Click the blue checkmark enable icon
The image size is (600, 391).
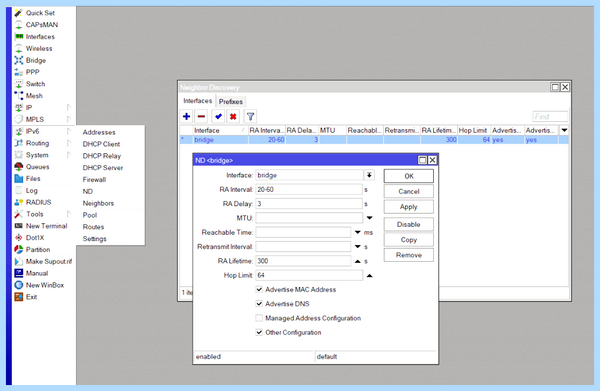218,116
